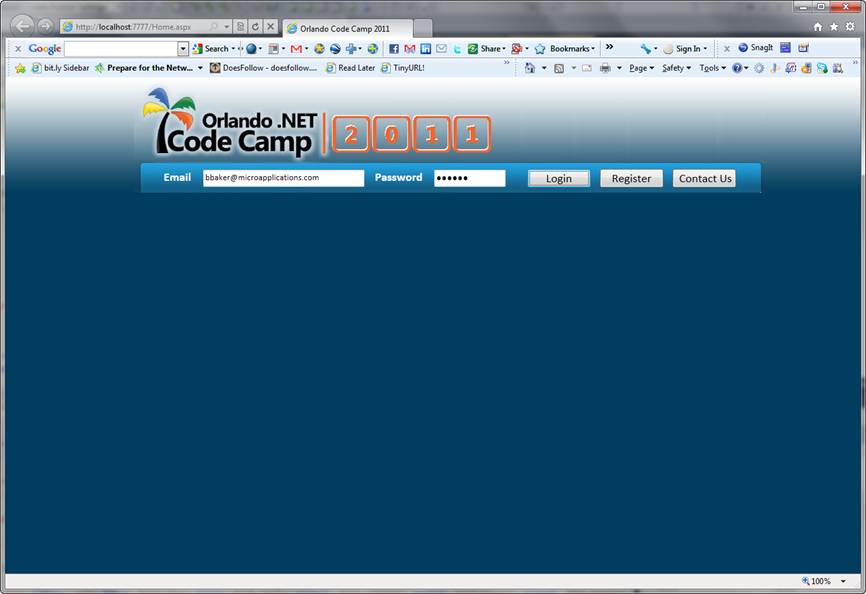Click into the Email input field
866x594 pixels.
[x=283, y=178]
